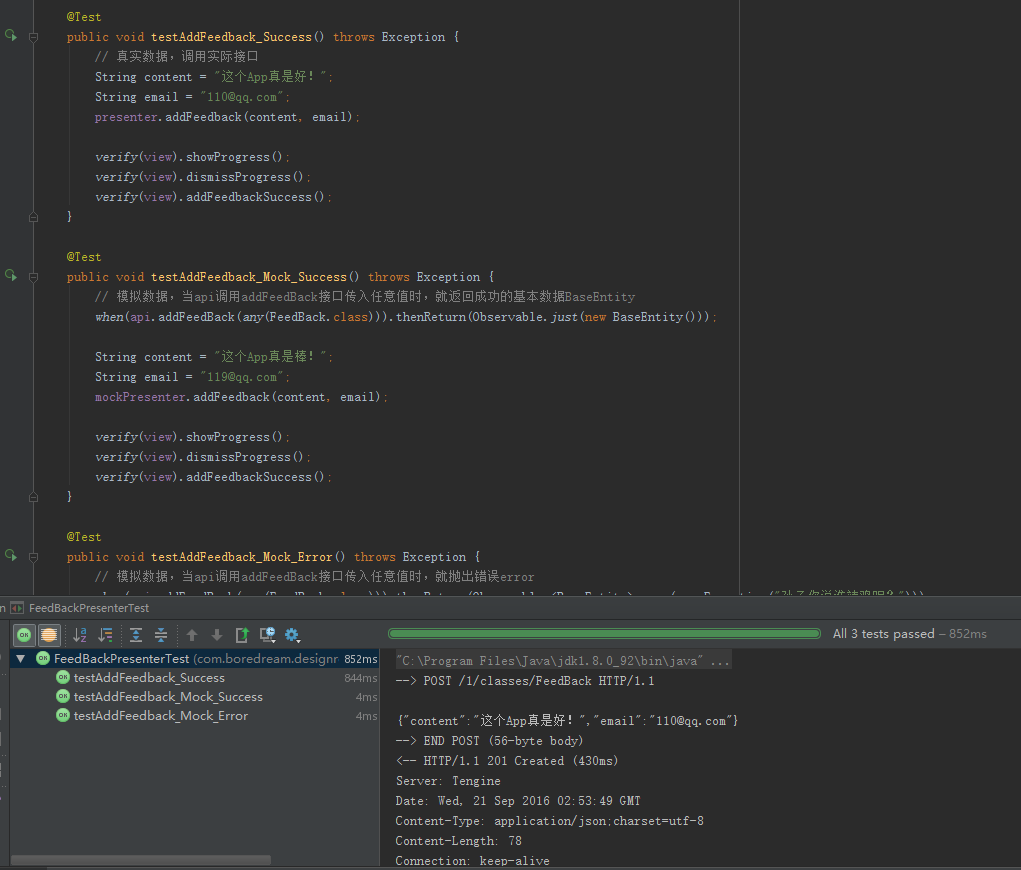Toggle the Show Ignored tests filter button
This screenshot has width=1021, height=870.
point(49,635)
